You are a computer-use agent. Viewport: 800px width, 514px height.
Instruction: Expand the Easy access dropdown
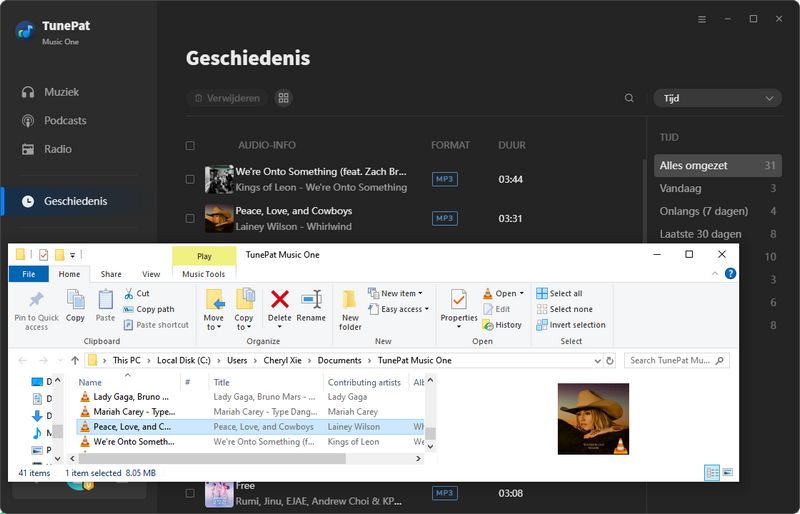point(427,309)
